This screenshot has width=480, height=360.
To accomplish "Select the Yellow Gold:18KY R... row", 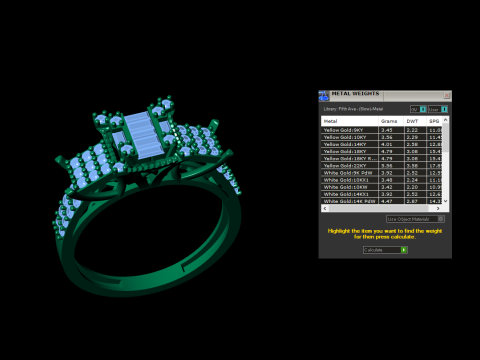I will (x=382, y=158).
